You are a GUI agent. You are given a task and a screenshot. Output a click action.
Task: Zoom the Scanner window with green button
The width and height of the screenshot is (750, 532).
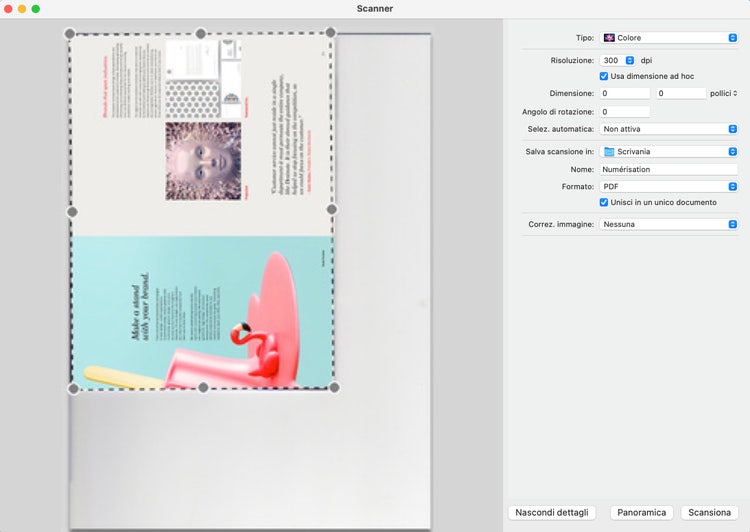35,9
